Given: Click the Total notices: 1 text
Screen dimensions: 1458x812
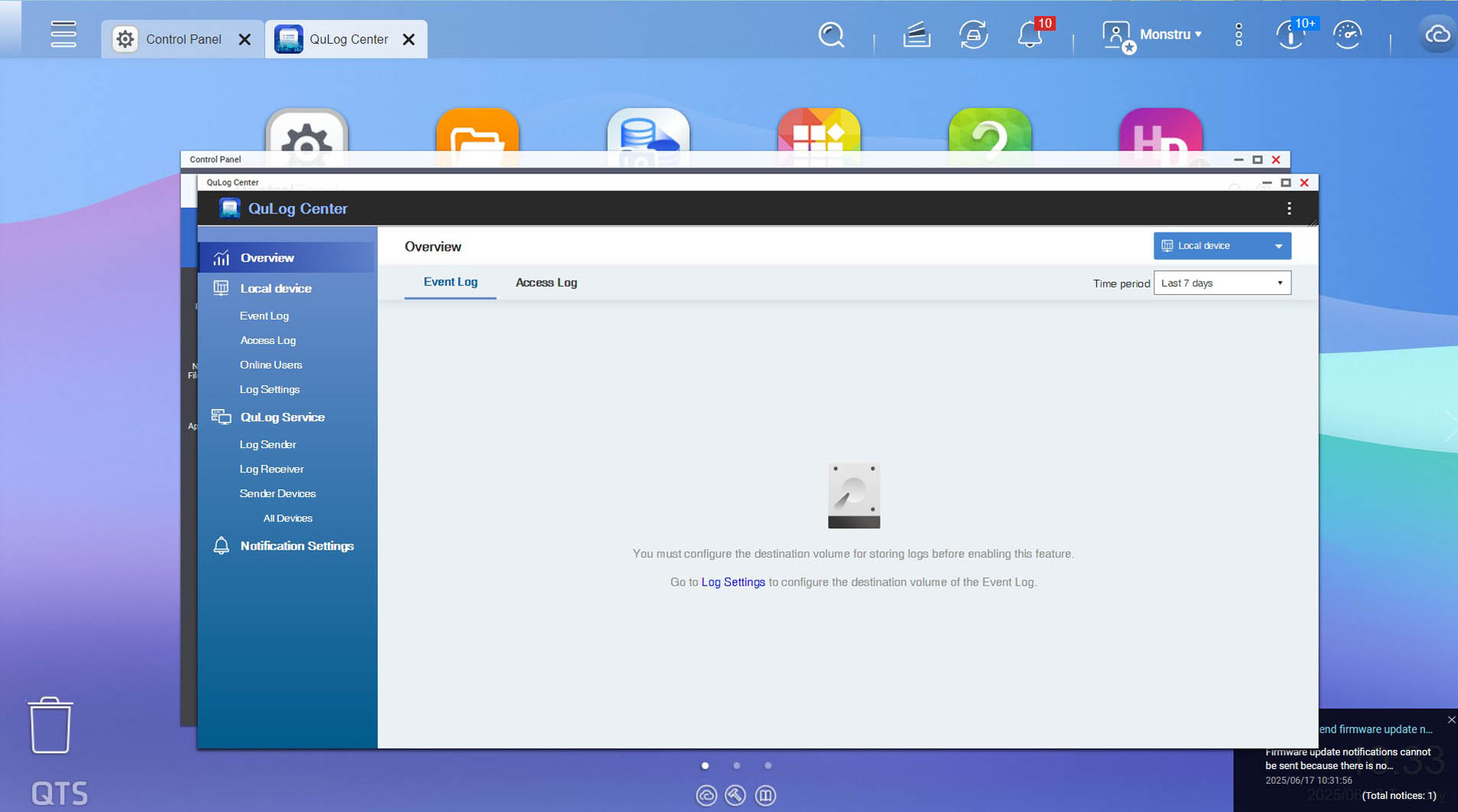Looking at the screenshot, I should point(1398,795).
